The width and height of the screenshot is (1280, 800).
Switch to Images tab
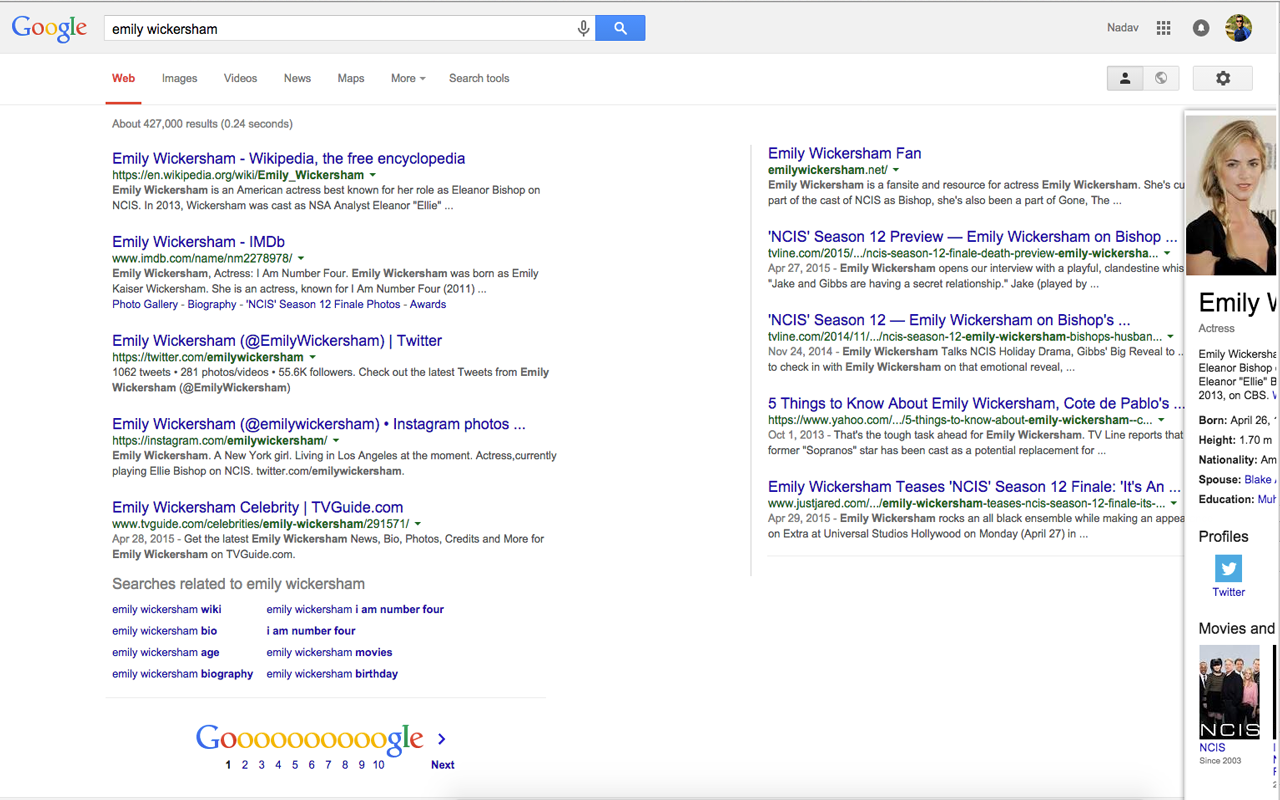click(180, 78)
